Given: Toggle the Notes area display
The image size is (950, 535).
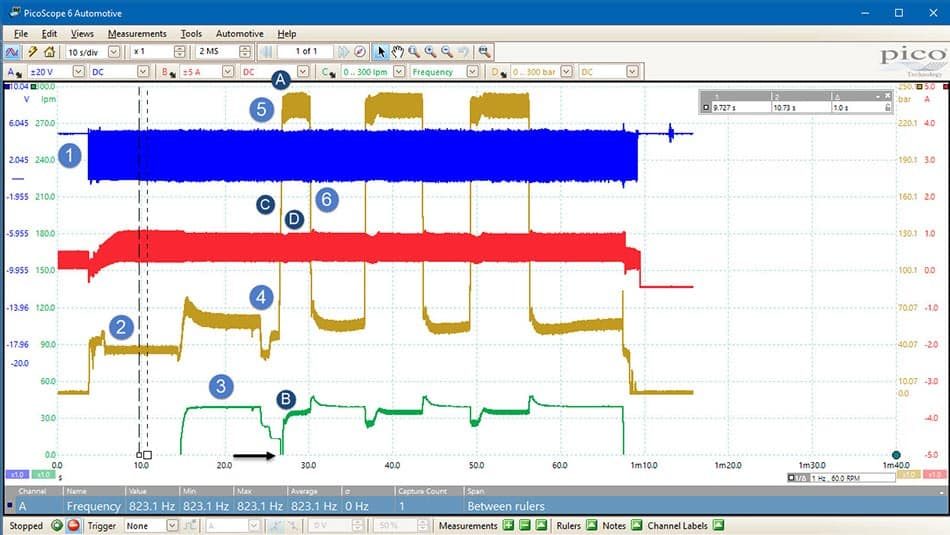Looking at the screenshot, I should pyautogui.click(x=636, y=525).
